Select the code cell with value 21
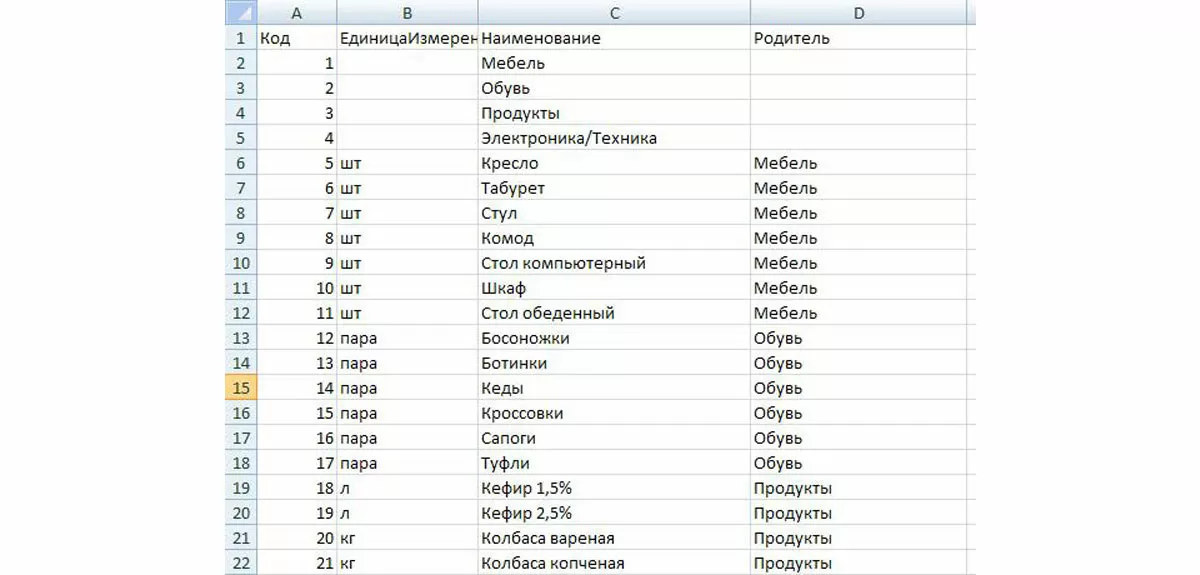Screen dimensions: 1200x575 pyautogui.click(x=297, y=563)
